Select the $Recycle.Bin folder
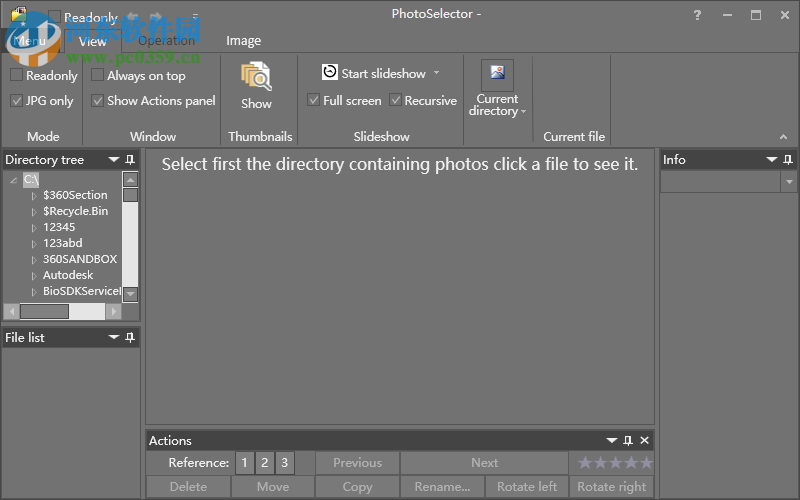 (76, 211)
